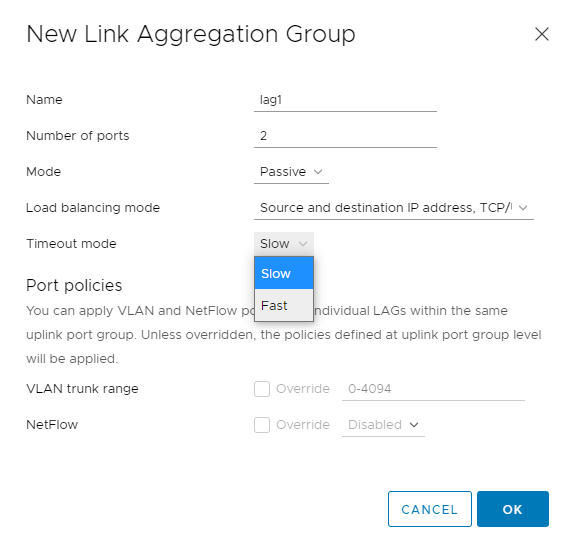Click the CANCEL button
This screenshot has width=572, height=537.
430,509
